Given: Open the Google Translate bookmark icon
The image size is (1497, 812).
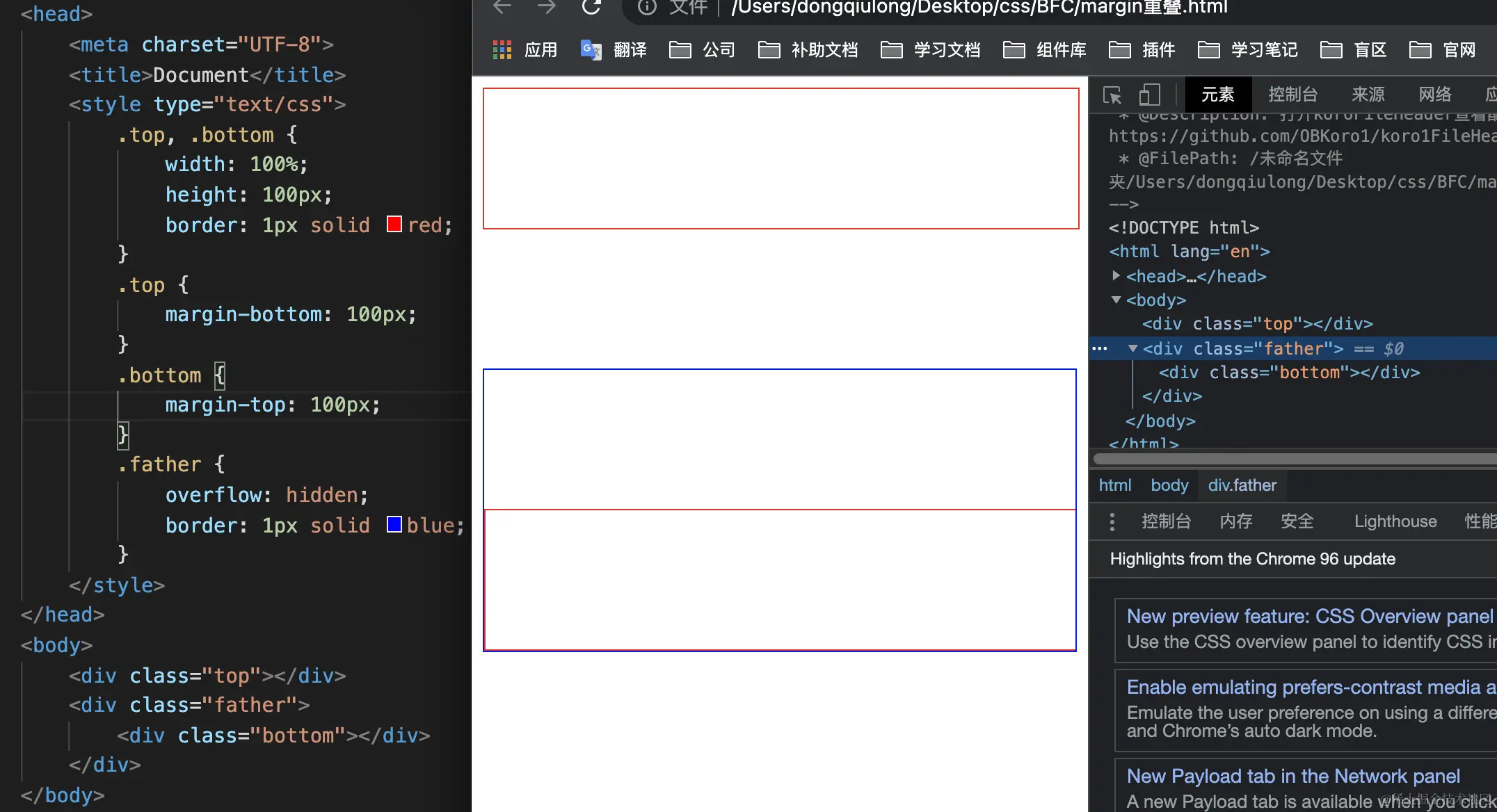Looking at the screenshot, I should pyautogui.click(x=591, y=50).
